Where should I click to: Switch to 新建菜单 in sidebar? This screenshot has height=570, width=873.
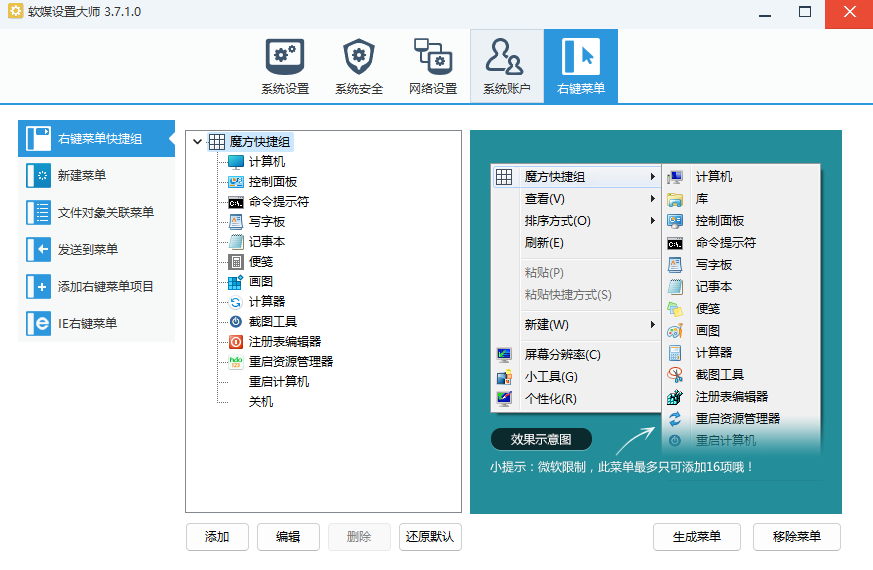96,176
